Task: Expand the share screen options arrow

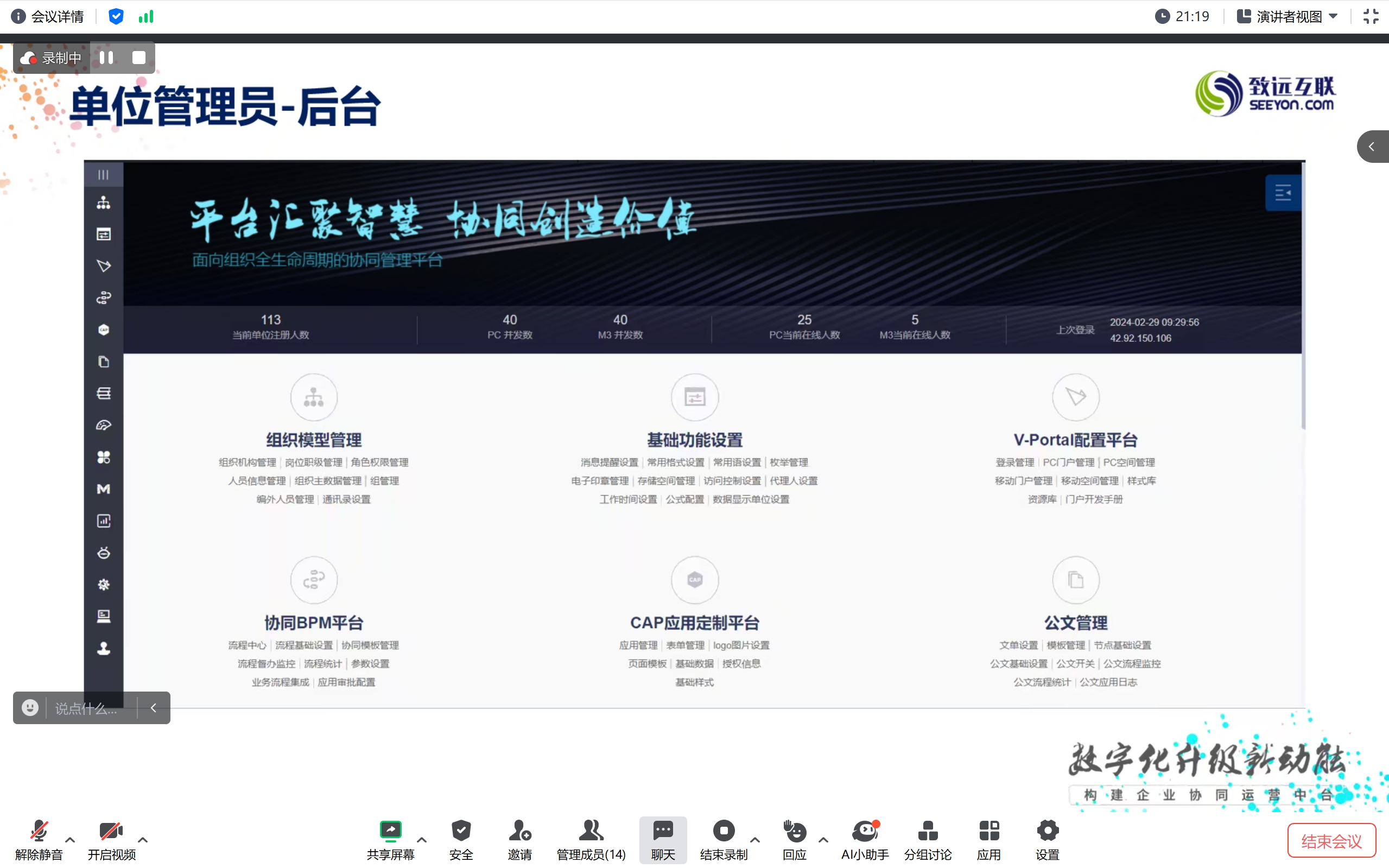Action: [x=422, y=840]
